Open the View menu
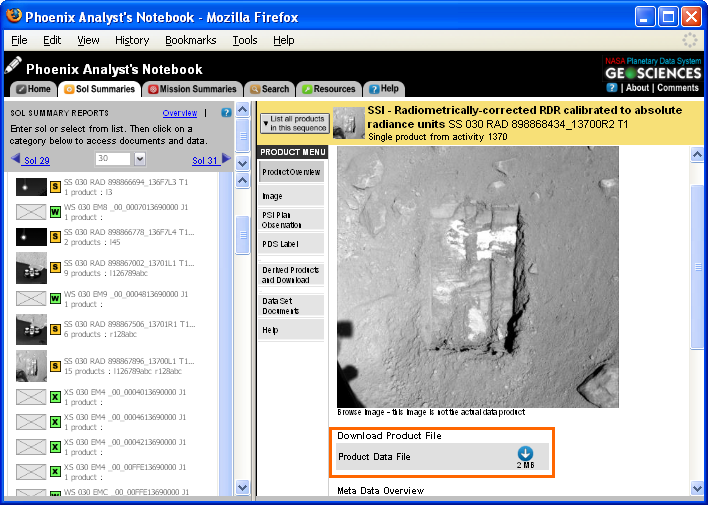 88,40
